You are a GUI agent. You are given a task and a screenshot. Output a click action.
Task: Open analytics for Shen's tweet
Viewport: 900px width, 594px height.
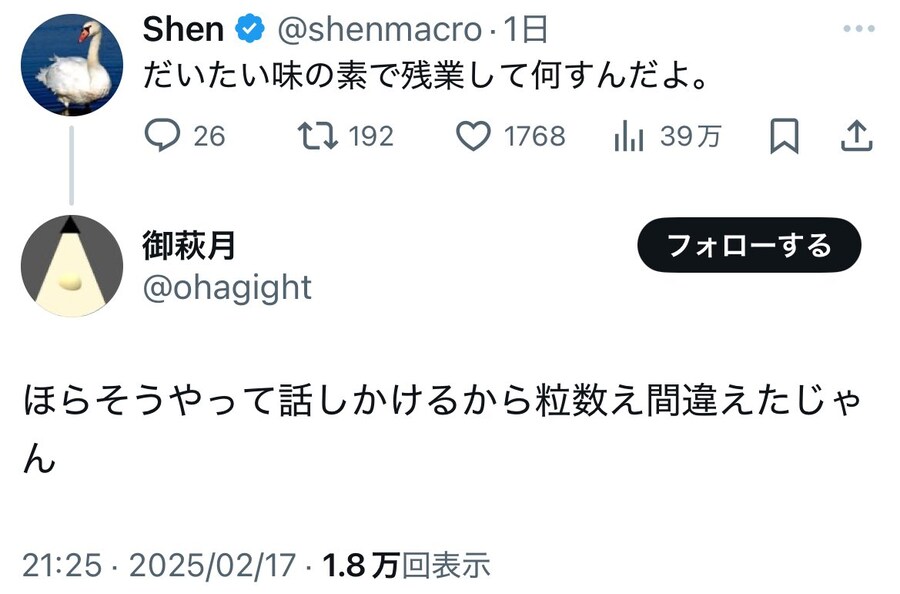(x=631, y=137)
